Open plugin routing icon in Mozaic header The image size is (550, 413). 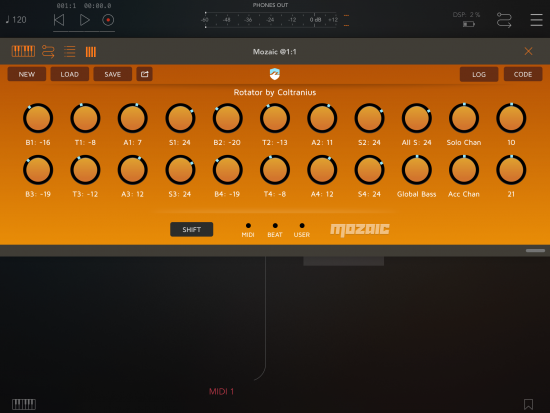pyautogui.click(x=48, y=51)
